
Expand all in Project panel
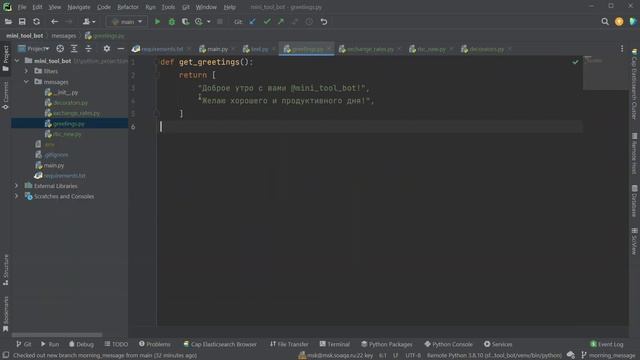[x=74, y=49]
